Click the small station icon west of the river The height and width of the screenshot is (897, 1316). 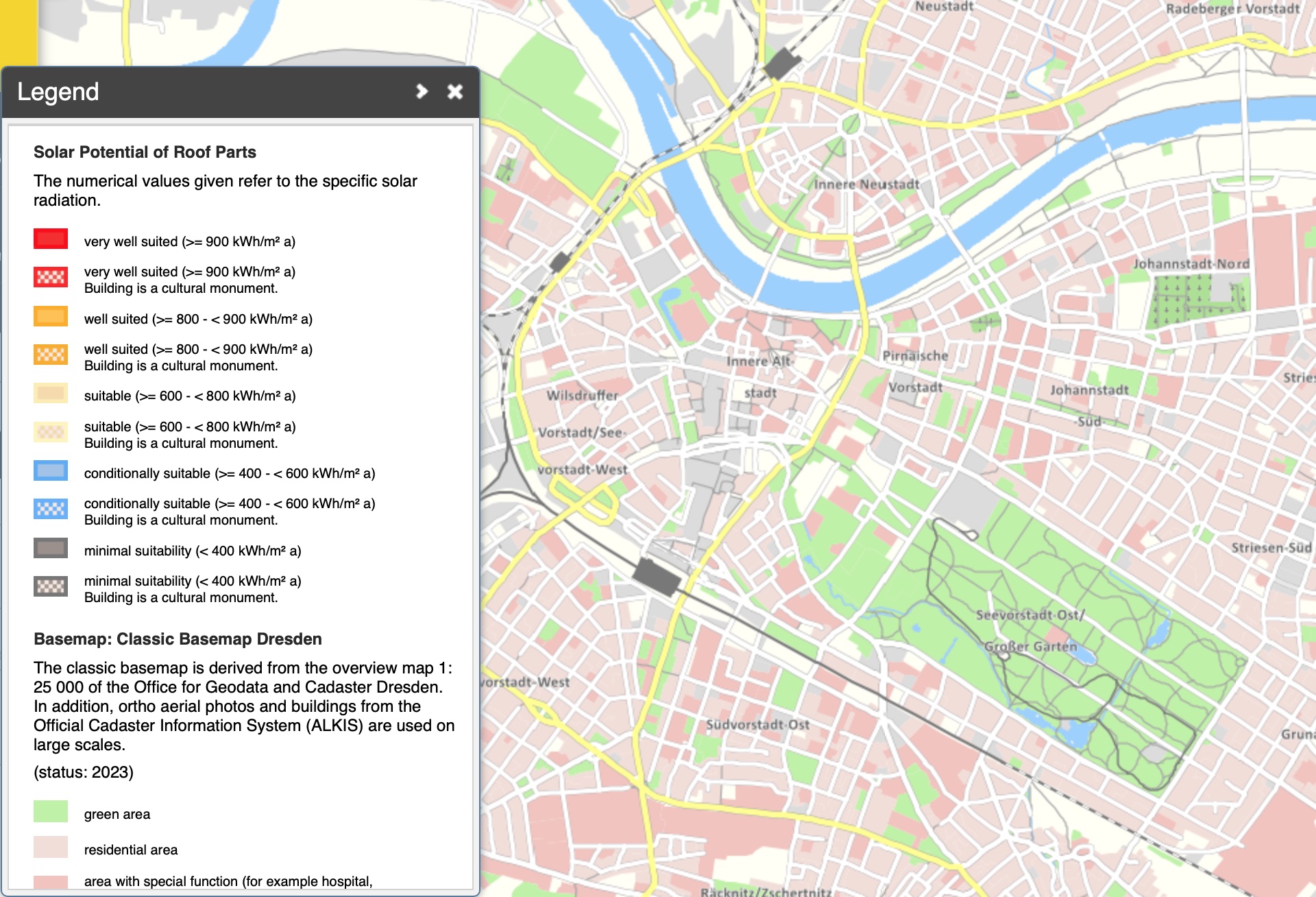[560, 262]
